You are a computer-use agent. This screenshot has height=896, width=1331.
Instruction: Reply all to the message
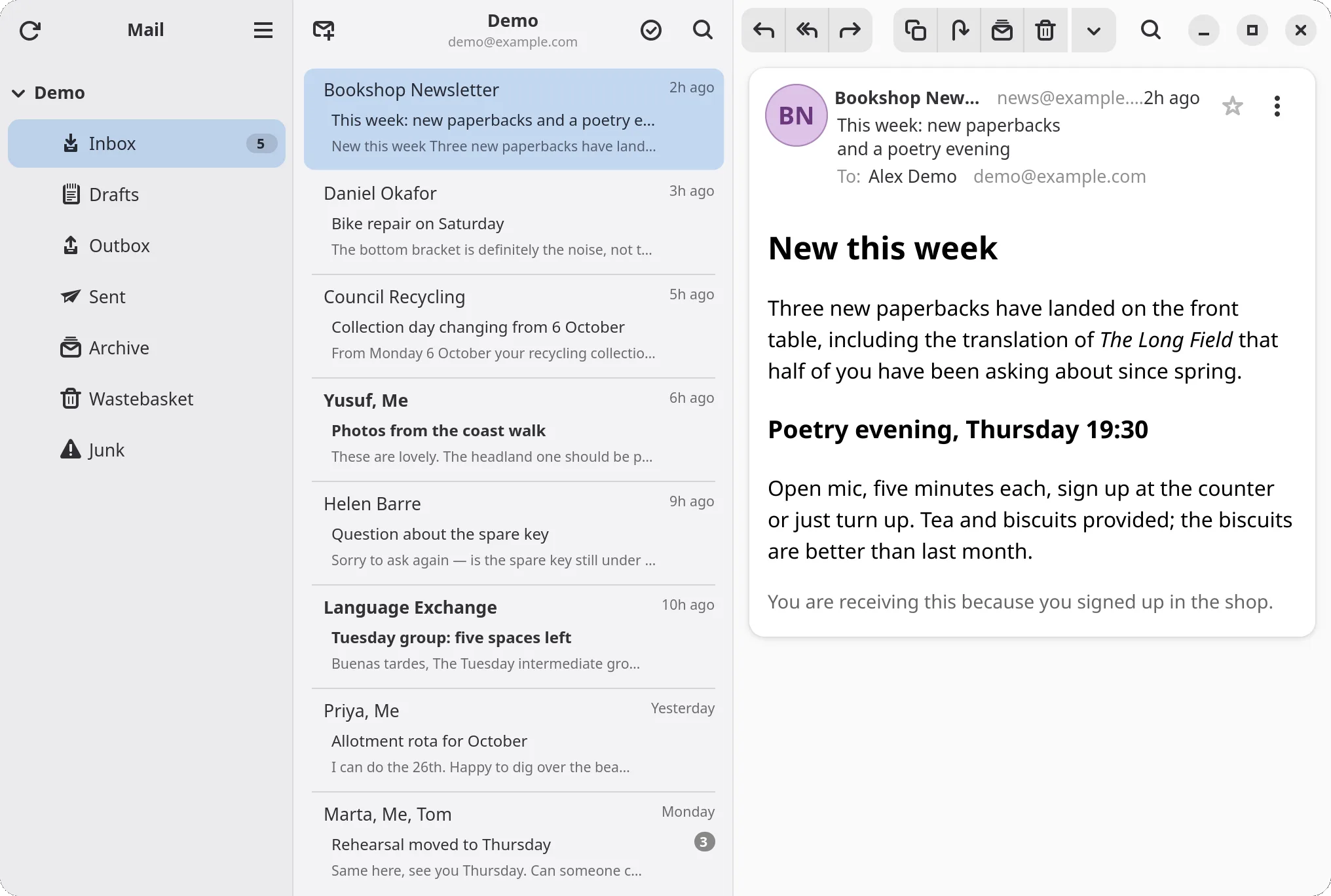(807, 30)
